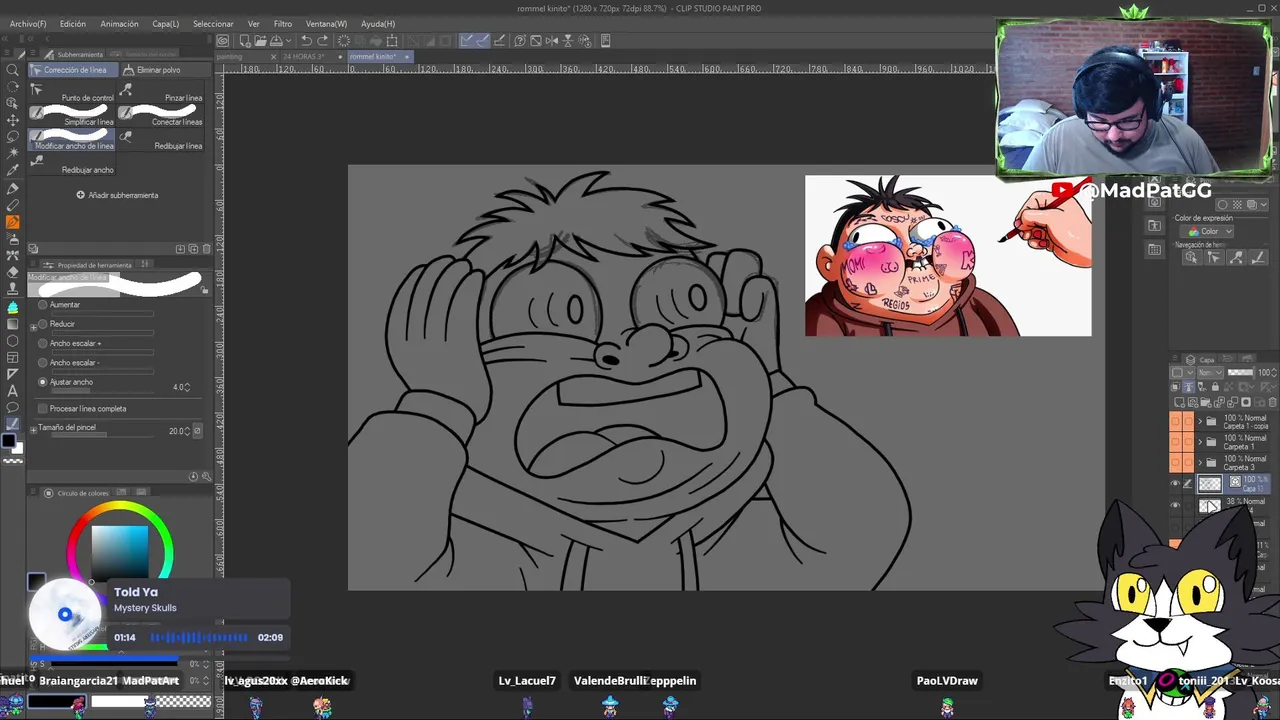The width and height of the screenshot is (1280, 720).
Task: Select the Simplificar línea subtool
Action: (73, 116)
